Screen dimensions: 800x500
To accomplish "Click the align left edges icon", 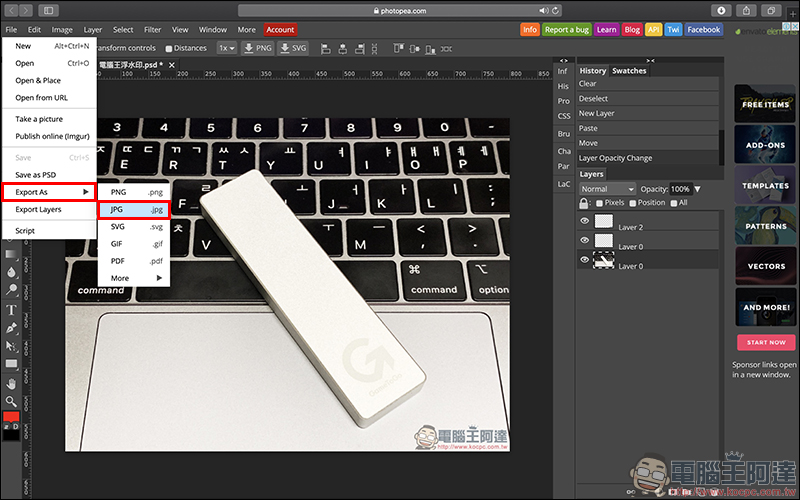I will click(326, 49).
